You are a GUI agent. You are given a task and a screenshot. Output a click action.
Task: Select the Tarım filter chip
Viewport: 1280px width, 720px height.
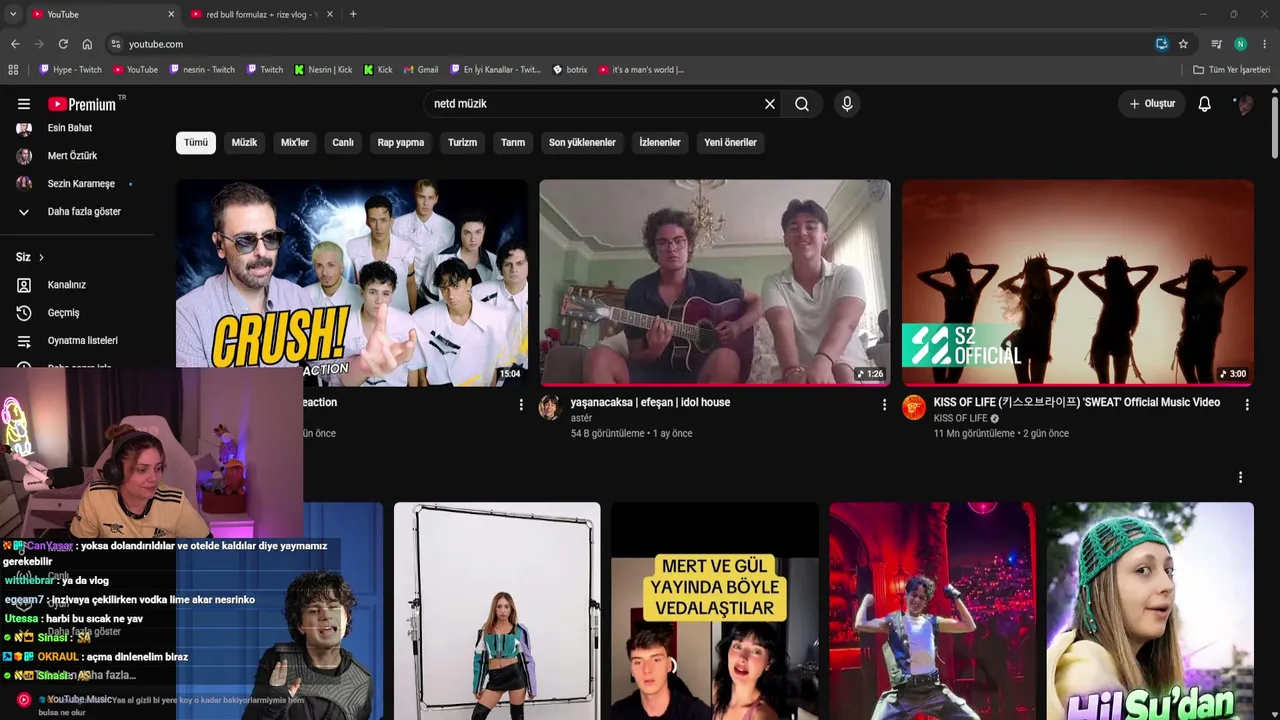[x=513, y=143]
